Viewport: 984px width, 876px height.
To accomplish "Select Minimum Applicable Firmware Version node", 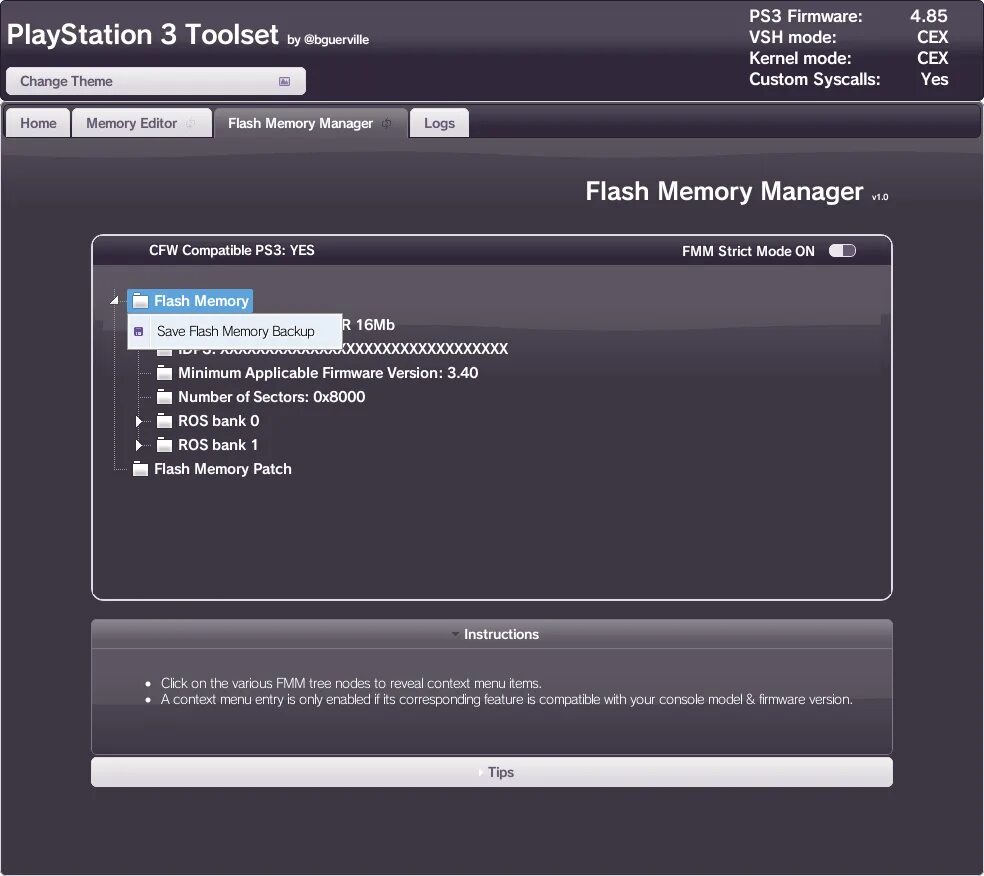I will 328,373.
